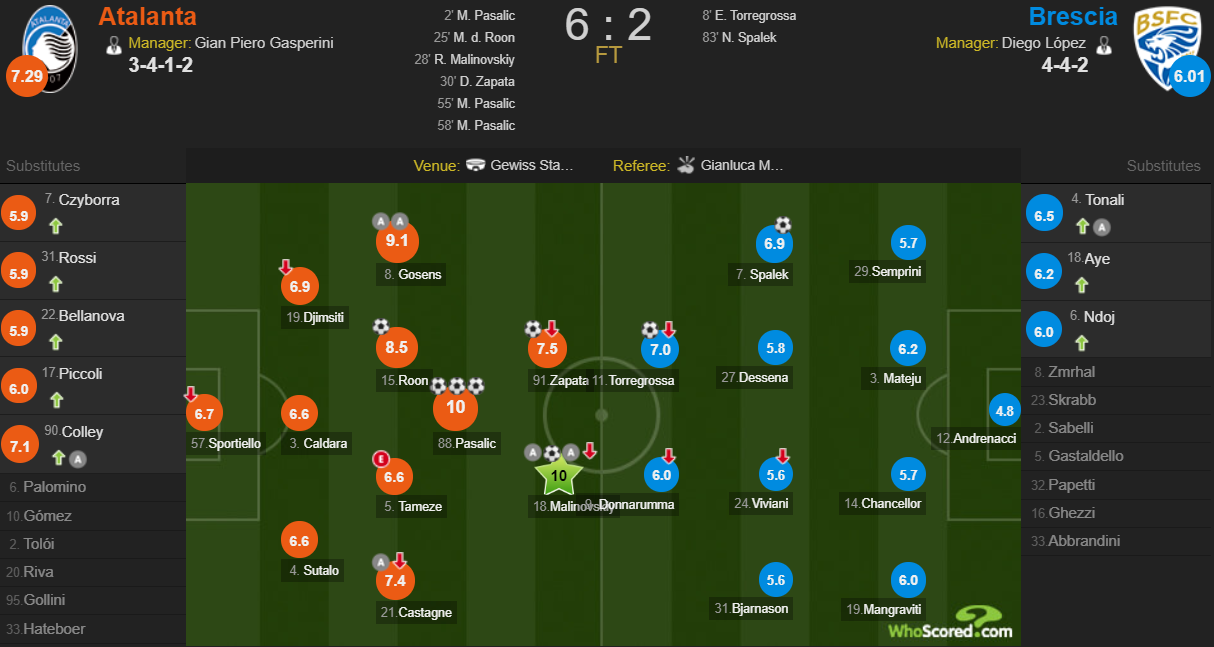Click Malinovskiy's green star rating icon
The height and width of the screenshot is (647, 1214).
pos(560,476)
